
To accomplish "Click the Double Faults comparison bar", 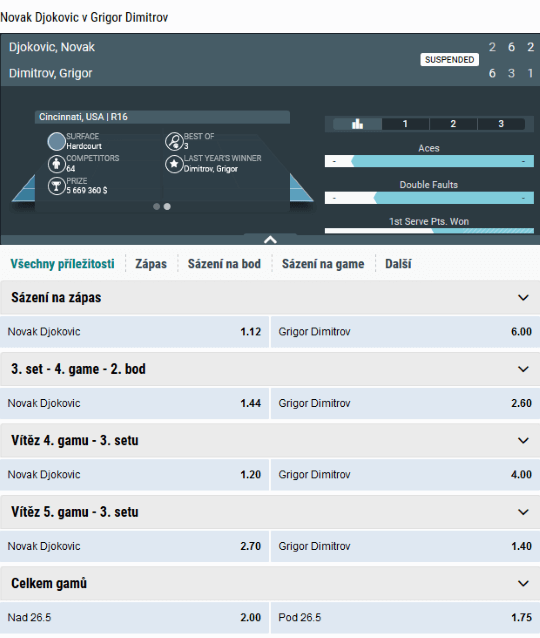I will [429, 198].
